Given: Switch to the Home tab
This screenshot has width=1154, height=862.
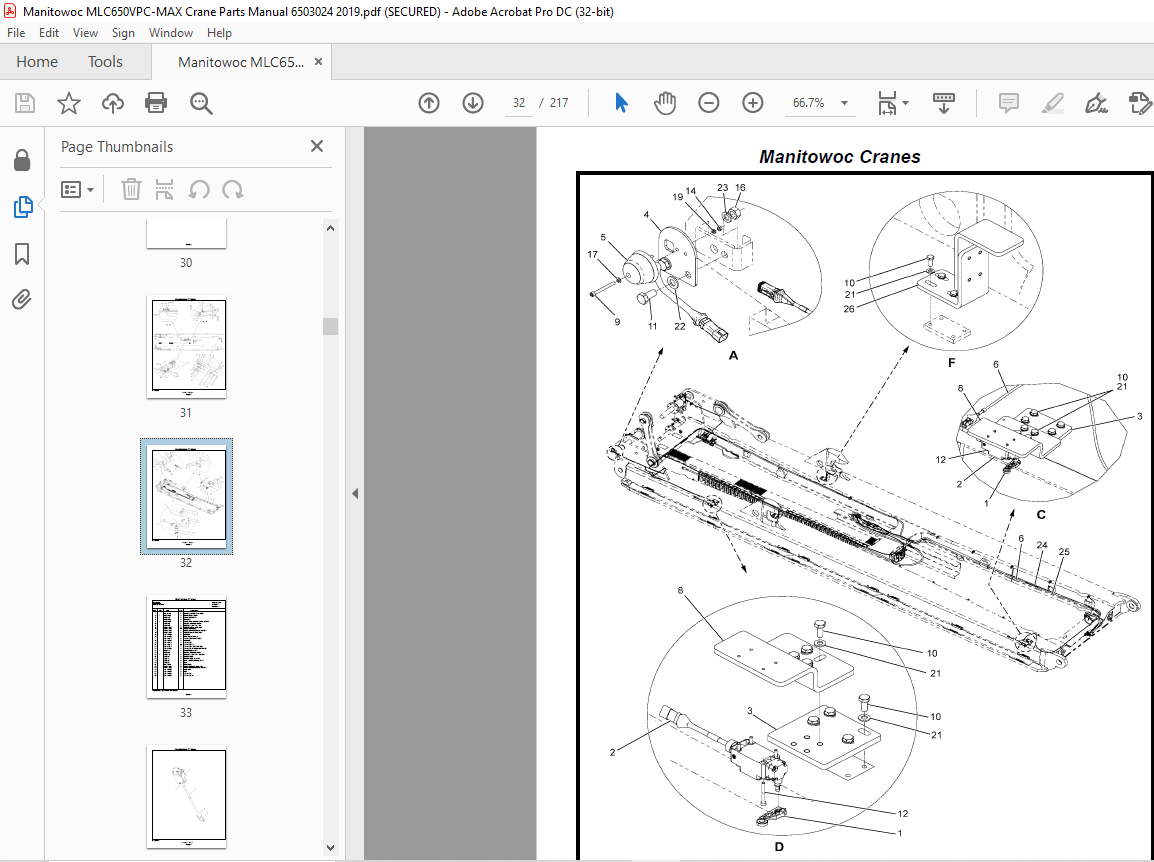Looking at the screenshot, I should pyautogui.click(x=37, y=62).
